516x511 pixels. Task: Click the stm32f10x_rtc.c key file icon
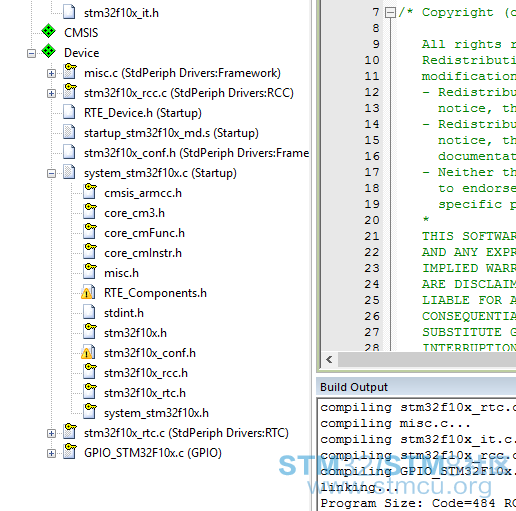(70, 431)
